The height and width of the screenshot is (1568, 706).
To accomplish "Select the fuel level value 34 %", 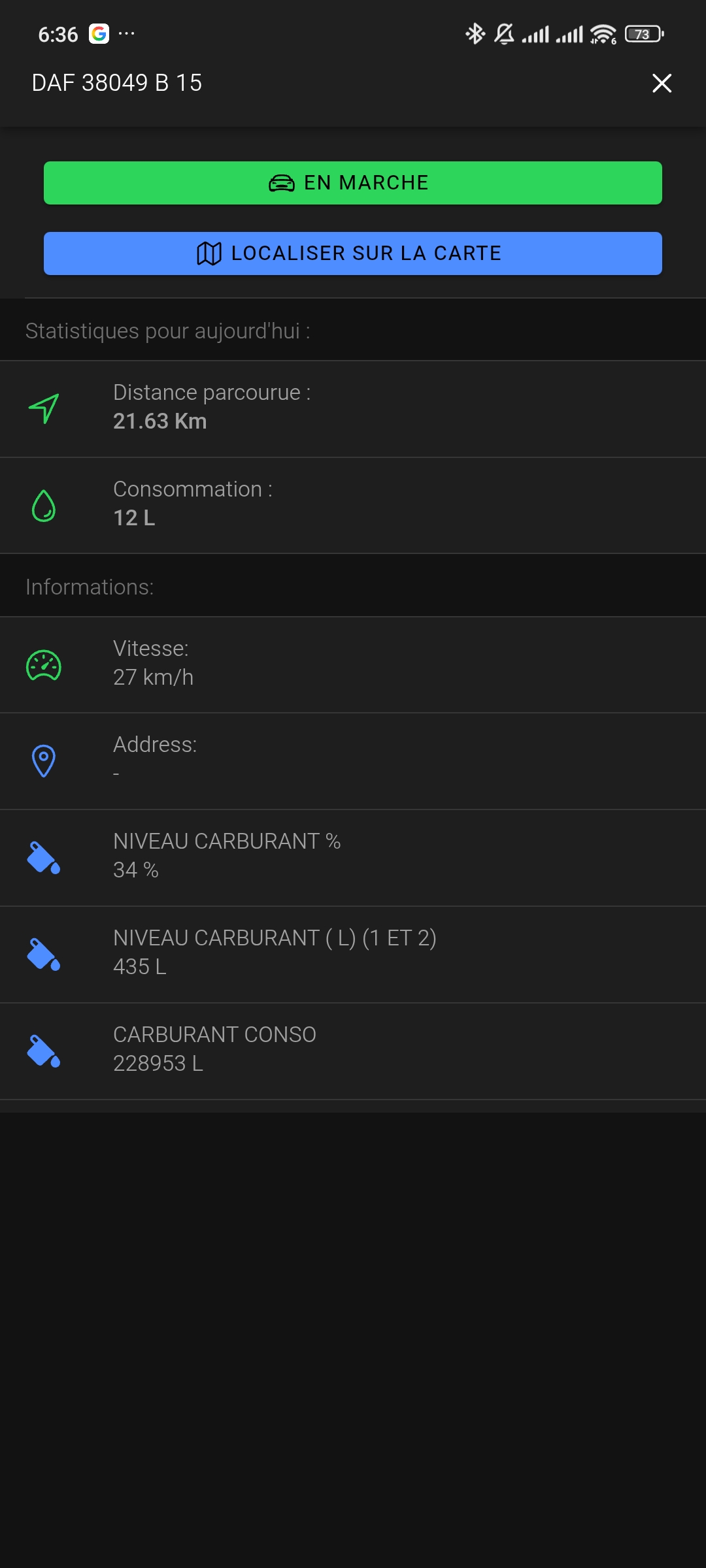I will tap(136, 870).
